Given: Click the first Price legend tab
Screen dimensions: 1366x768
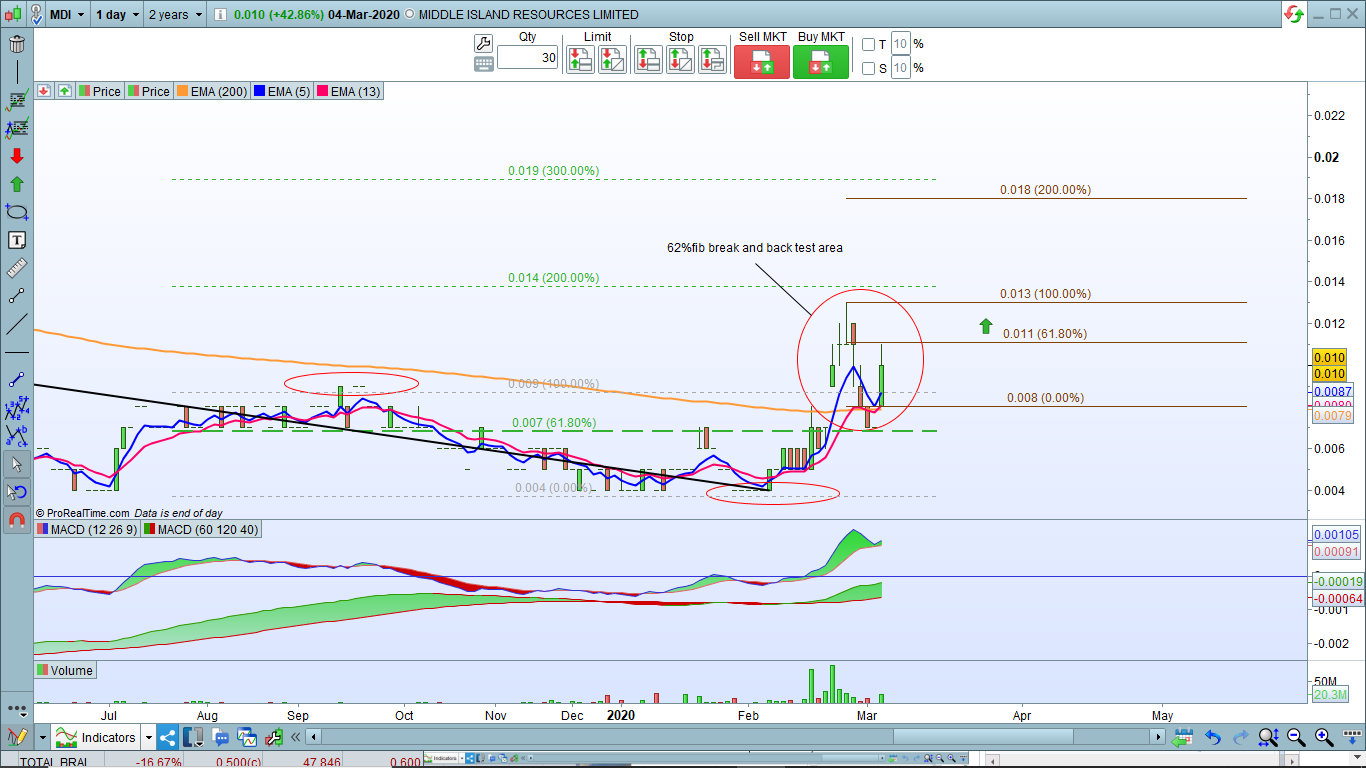Looking at the screenshot, I should click(x=100, y=91).
